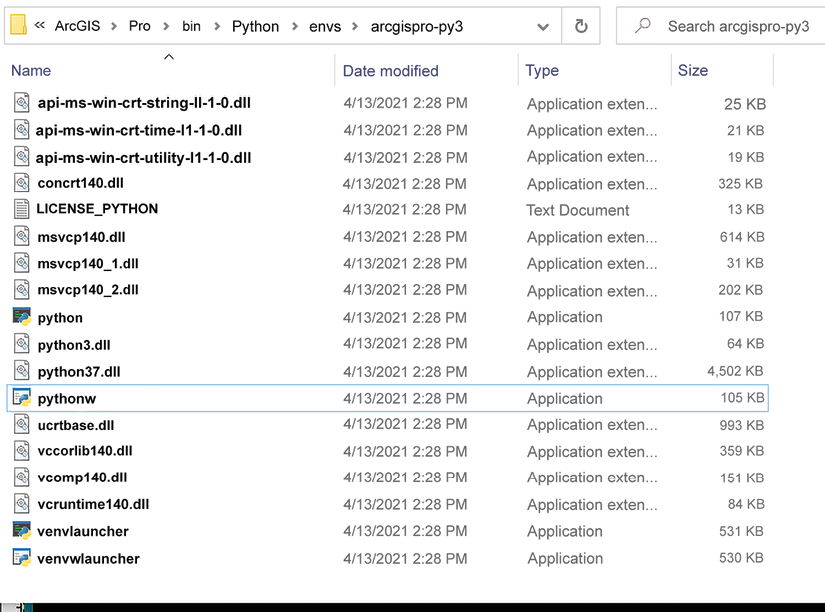Image resolution: width=825 pixels, height=612 pixels.
Task: Go to the bin breadcrumb folder
Action: tap(191, 26)
